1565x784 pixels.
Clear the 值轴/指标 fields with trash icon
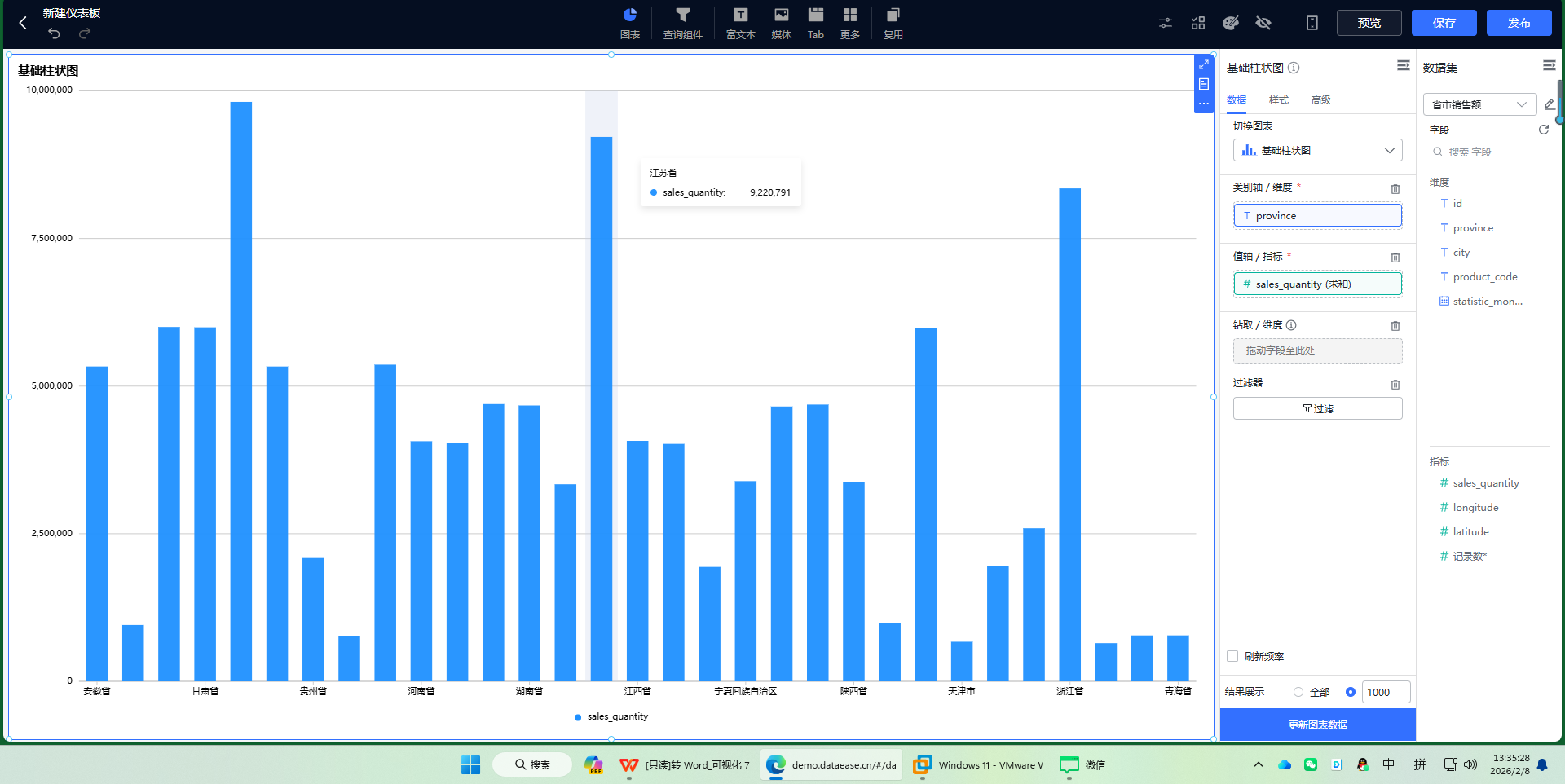tap(1395, 258)
